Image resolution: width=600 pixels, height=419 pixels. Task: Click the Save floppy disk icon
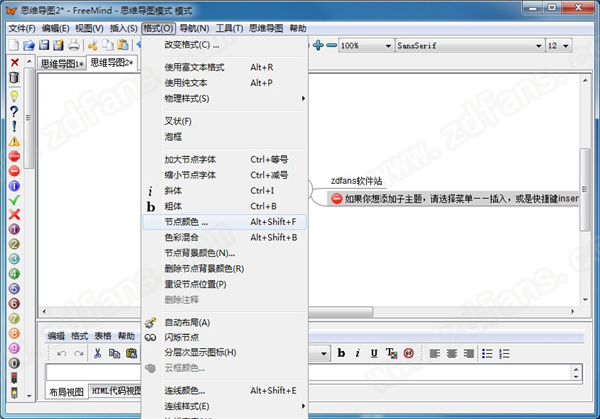pos(44,45)
